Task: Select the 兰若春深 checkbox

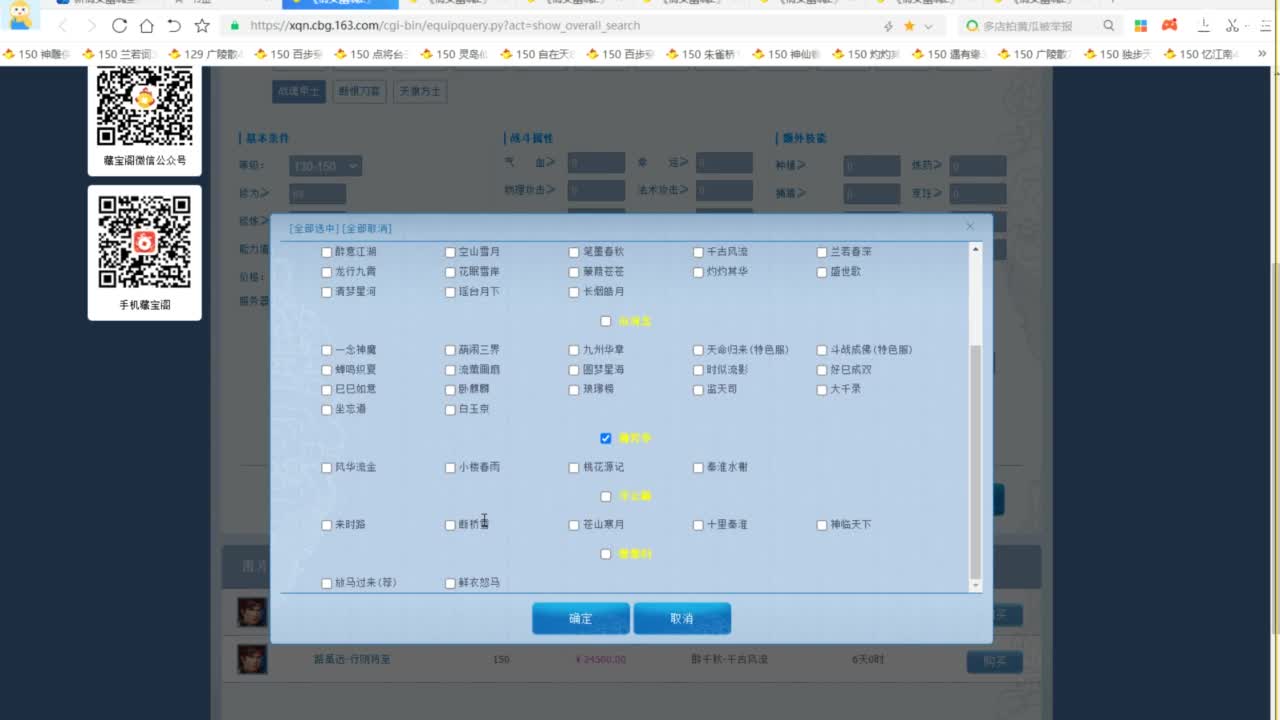Action: tap(822, 252)
